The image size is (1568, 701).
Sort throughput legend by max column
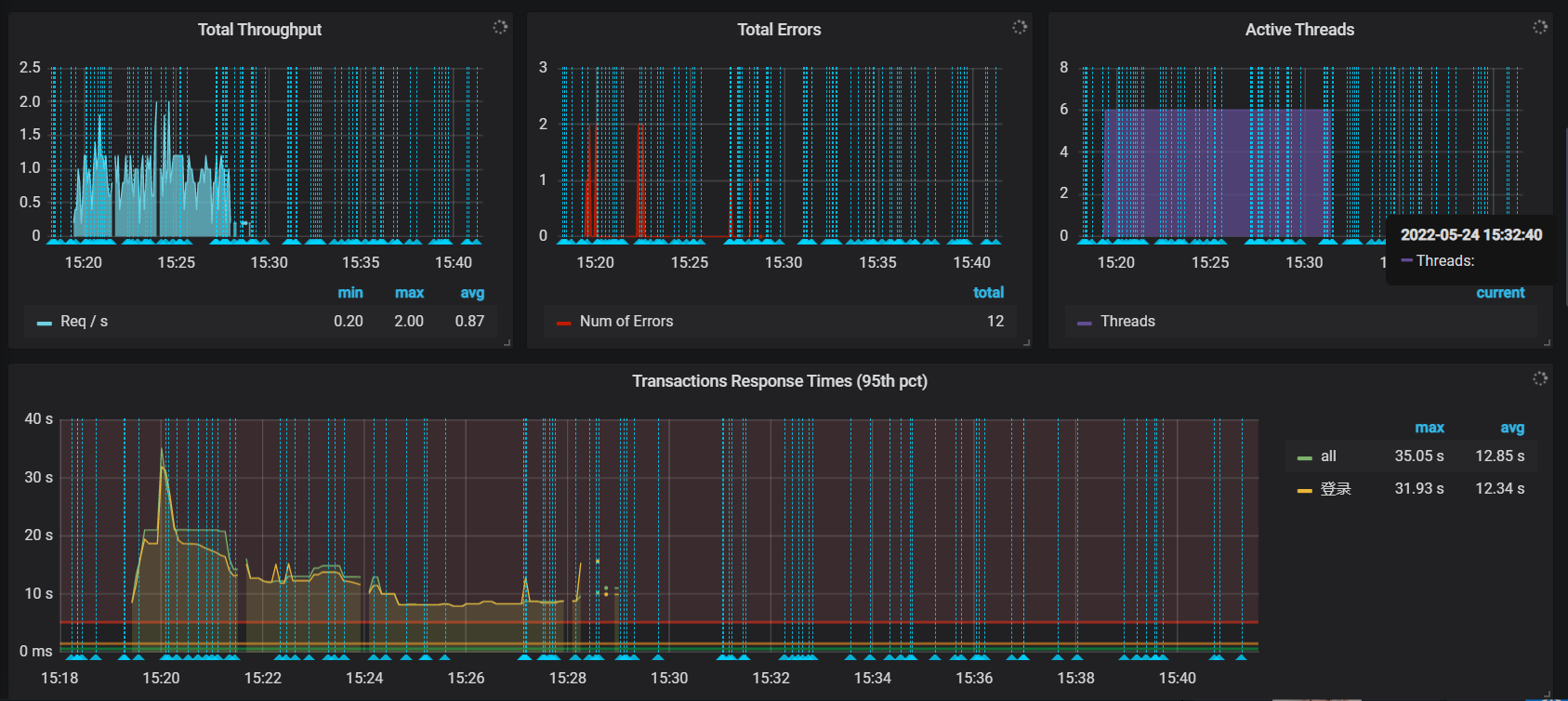coord(409,293)
